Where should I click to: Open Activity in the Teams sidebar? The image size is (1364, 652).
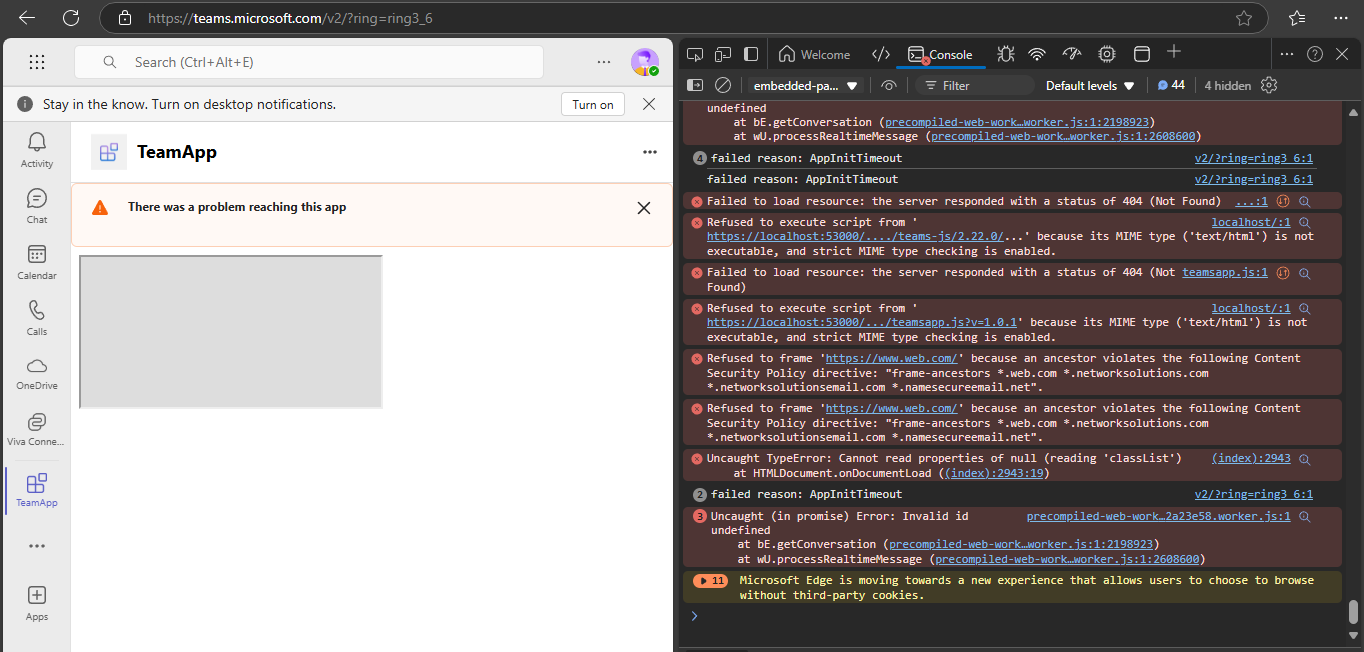(x=37, y=150)
